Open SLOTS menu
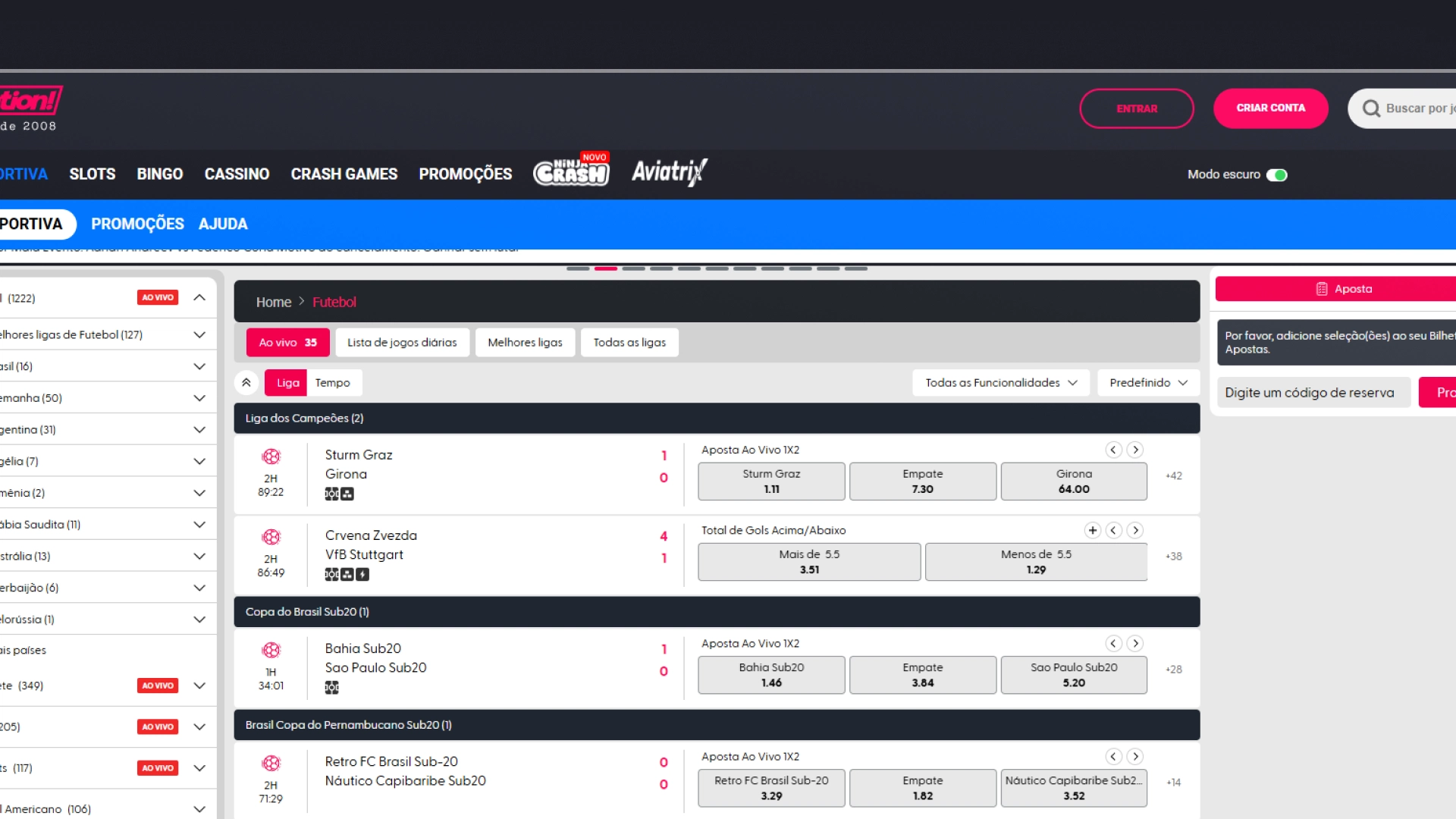1456x819 pixels. (93, 174)
